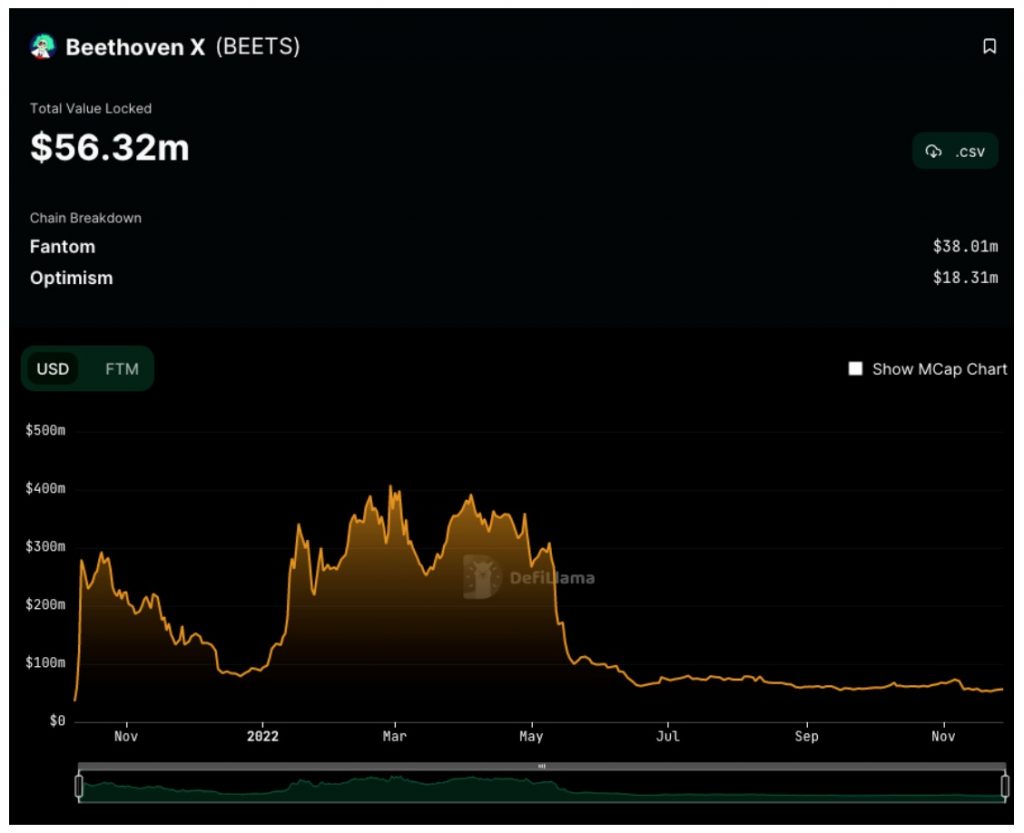Click the Mar x-axis label
The width and height of the screenshot is (1024, 833).
click(x=394, y=736)
